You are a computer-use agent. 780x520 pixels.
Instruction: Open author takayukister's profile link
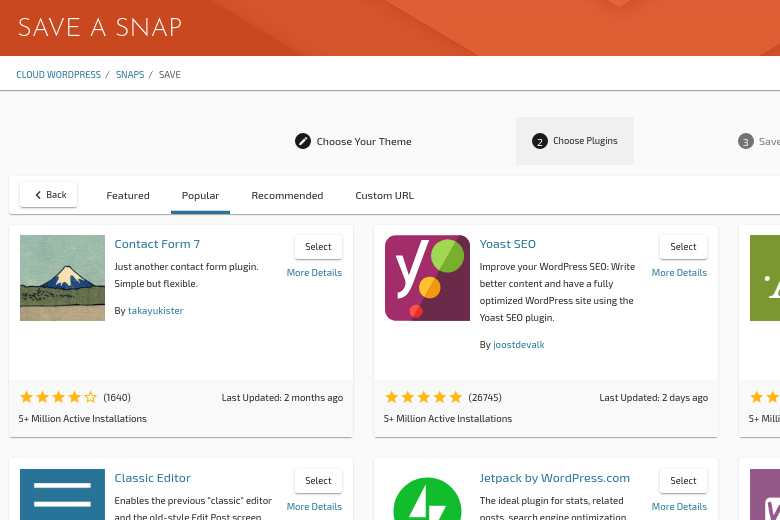coord(156,311)
